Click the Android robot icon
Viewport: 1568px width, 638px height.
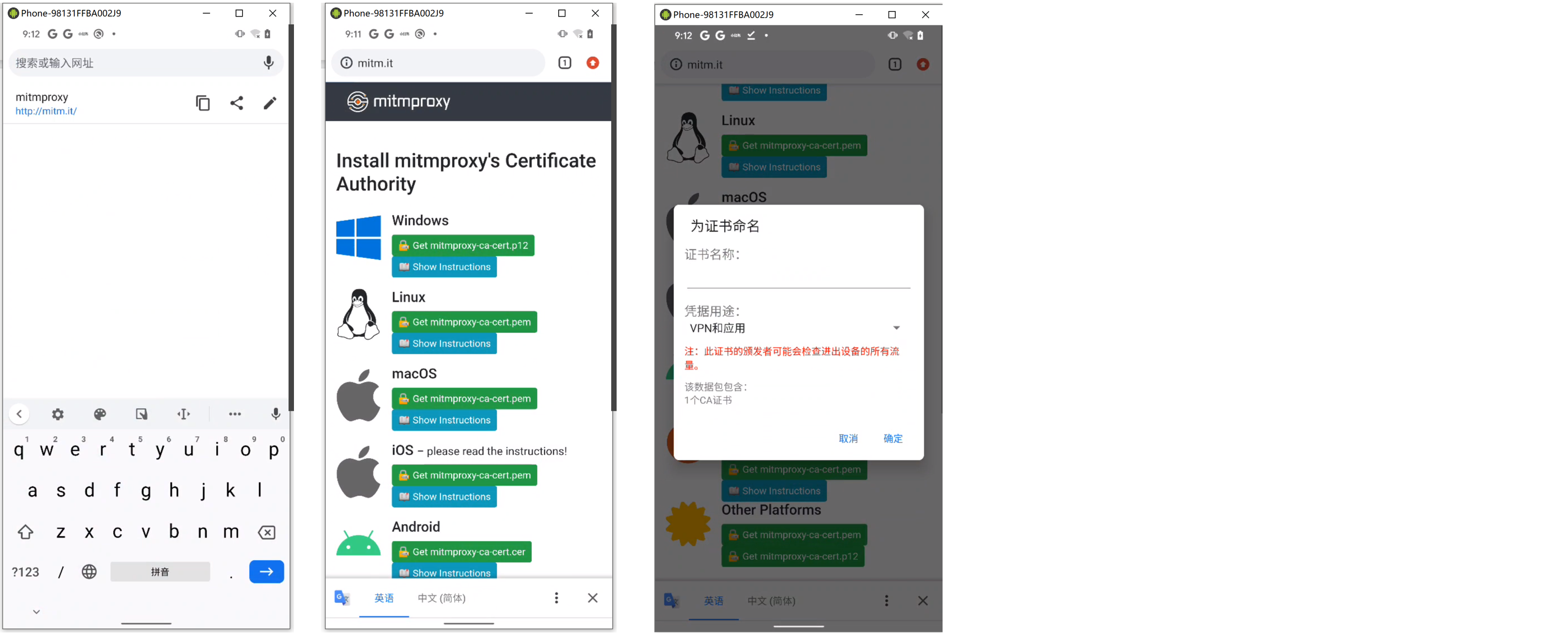[358, 543]
